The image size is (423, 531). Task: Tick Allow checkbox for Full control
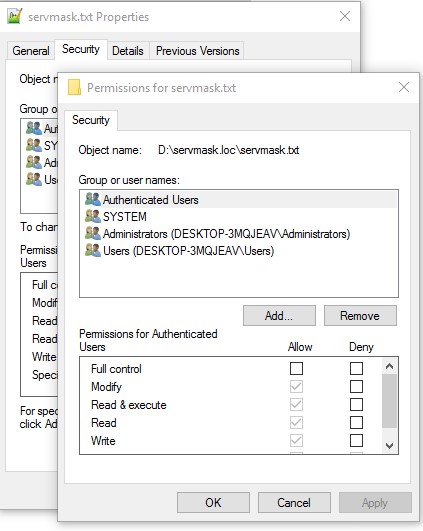coord(296,368)
